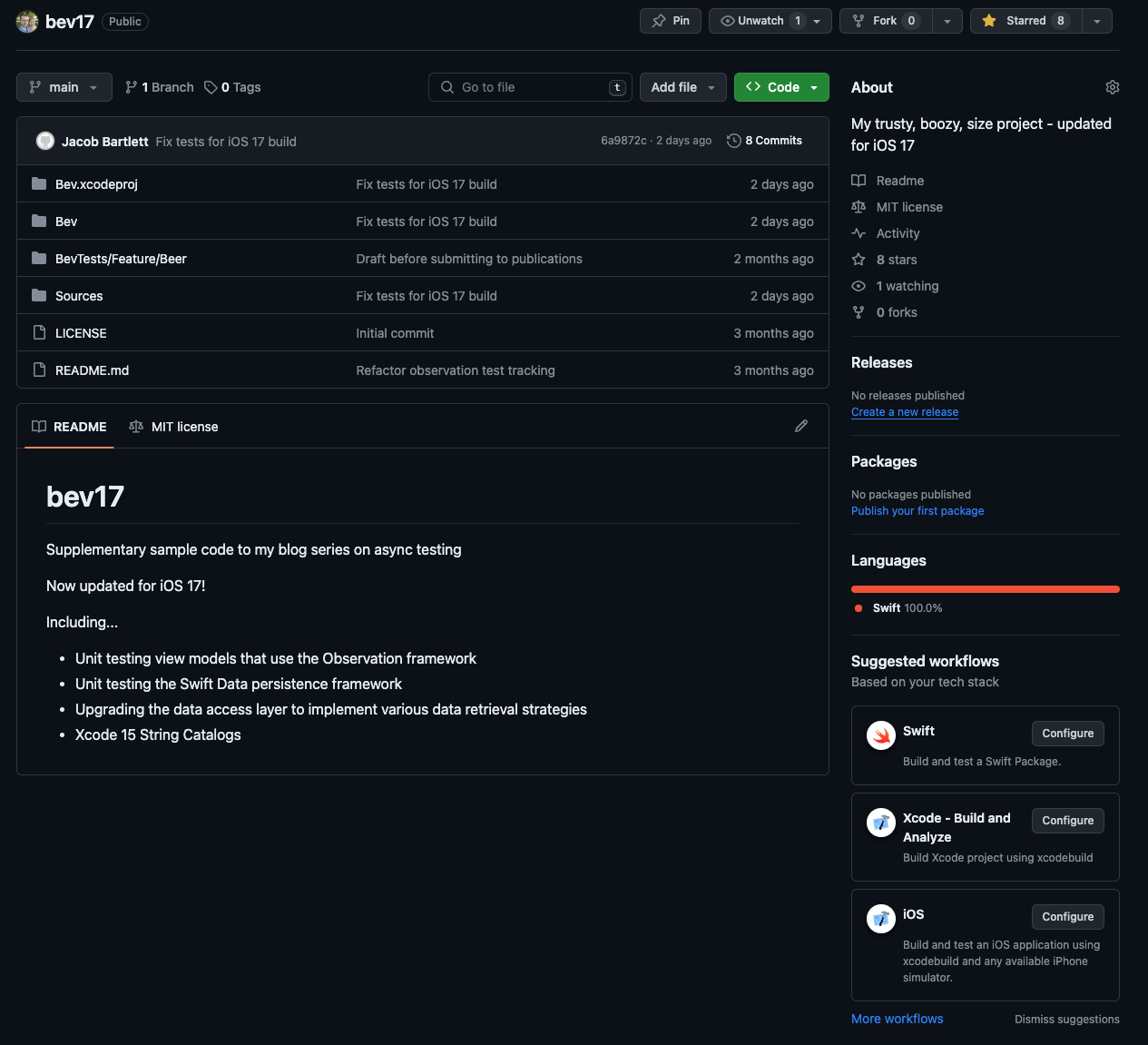The width and height of the screenshot is (1148, 1045).
Task: Click the Xcode Build and Analyze logo
Action: (x=881, y=823)
